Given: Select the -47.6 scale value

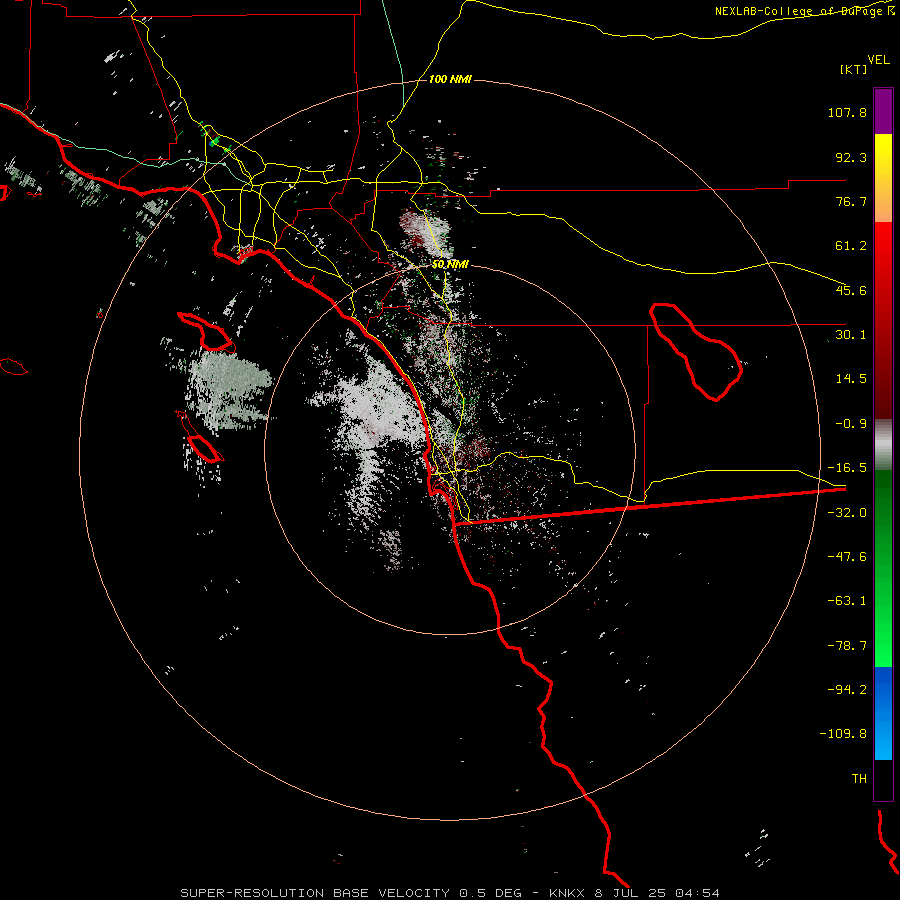Looking at the screenshot, I should [847, 557].
